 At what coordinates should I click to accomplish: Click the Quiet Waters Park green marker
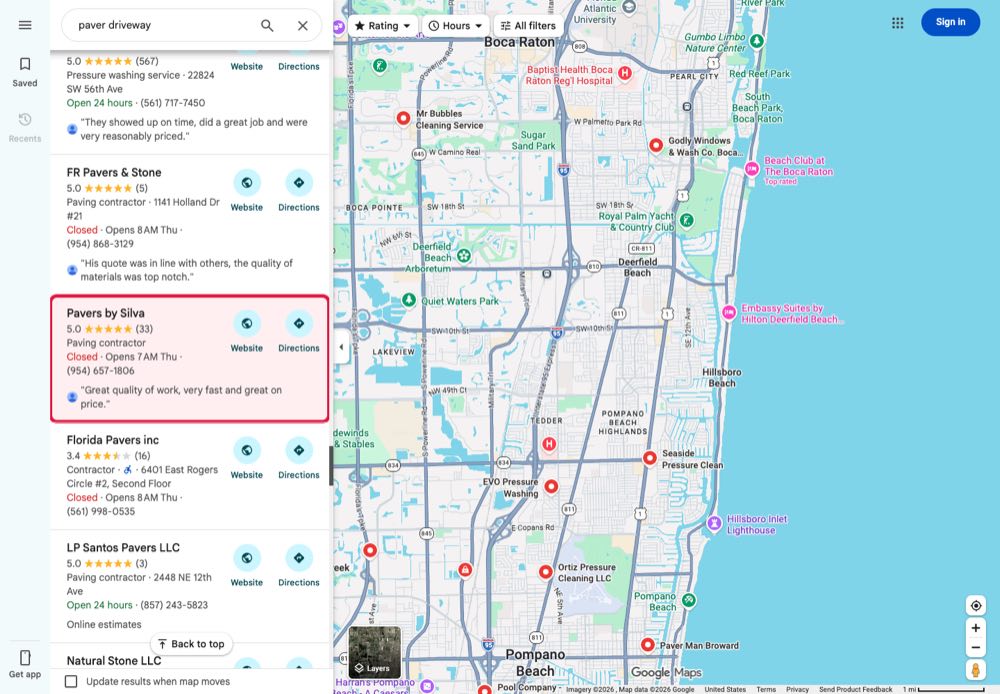pyautogui.click(x=409, y=299)
